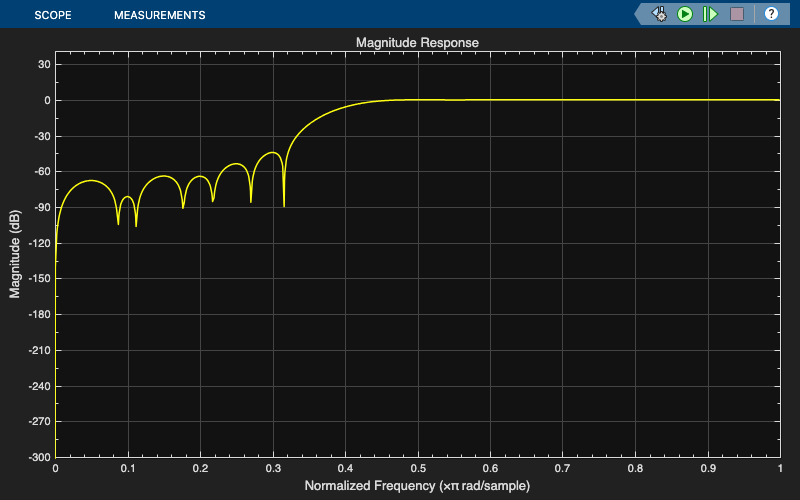Click the 0.9 tick label on x-axis
The image size is (800, 500).
[708, 468]
